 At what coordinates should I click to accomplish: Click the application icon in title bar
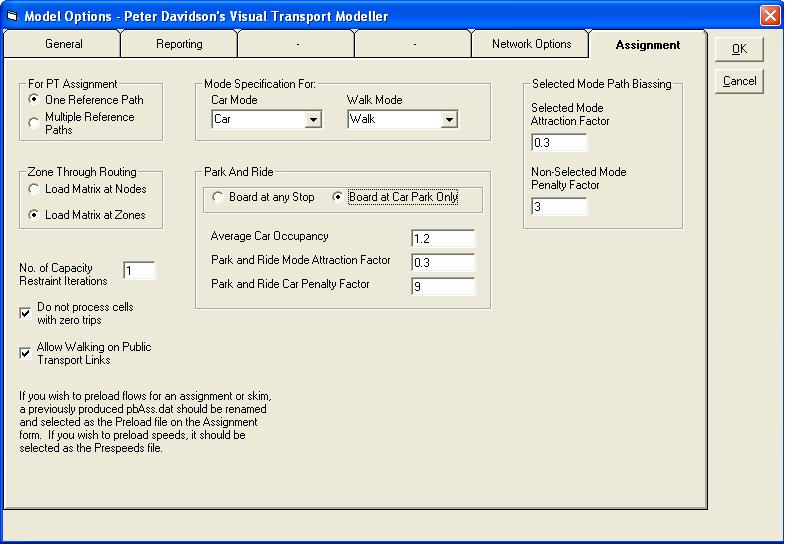pos(12,16)
